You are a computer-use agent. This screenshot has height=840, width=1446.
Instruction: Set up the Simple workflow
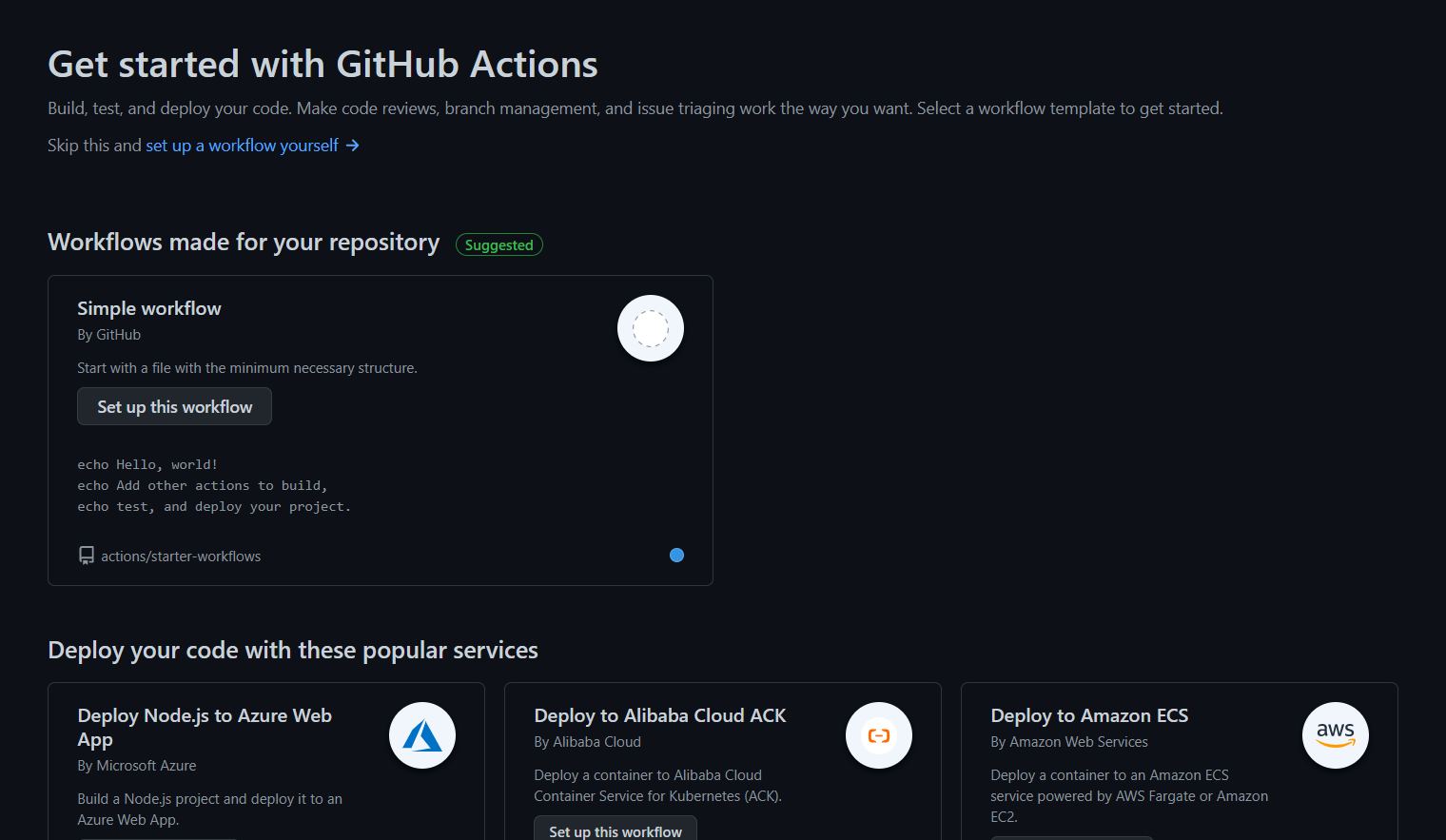(x=174, y=406)
